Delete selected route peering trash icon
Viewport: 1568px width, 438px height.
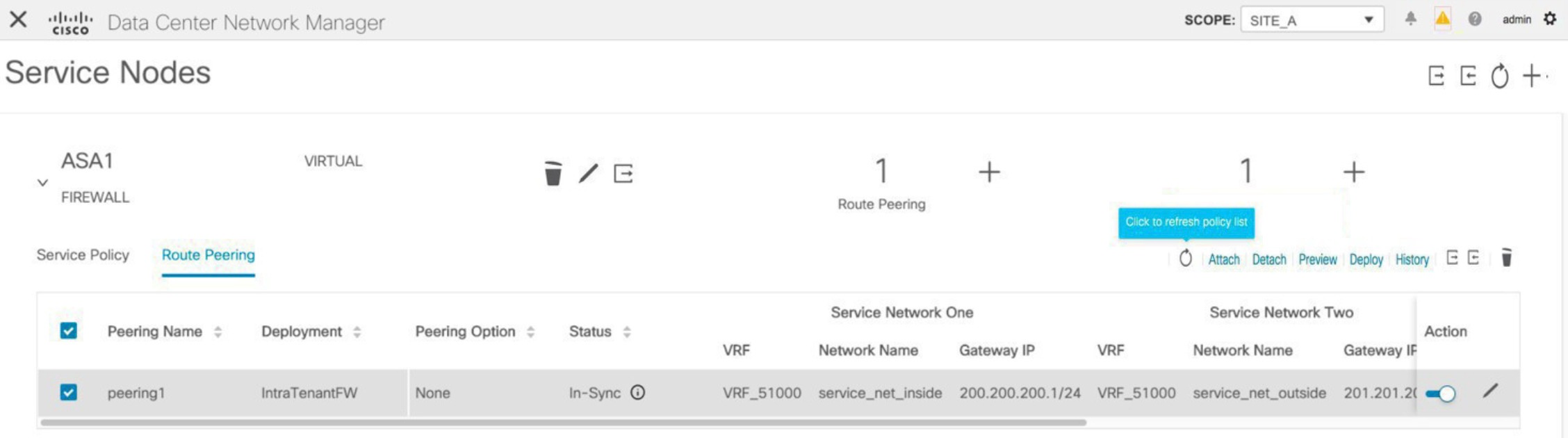tap(1506, 258)
